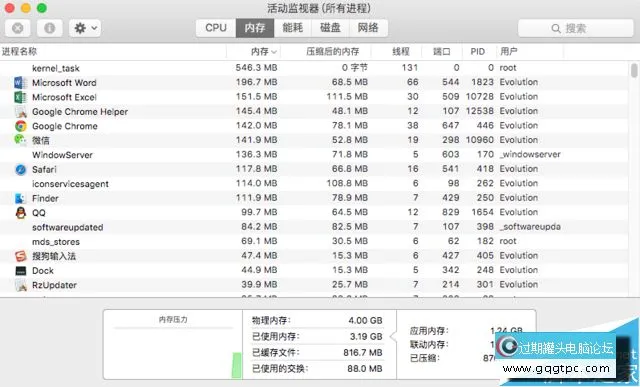Select the mds_stores process name
640x387 pixels.
click(56, 242)
